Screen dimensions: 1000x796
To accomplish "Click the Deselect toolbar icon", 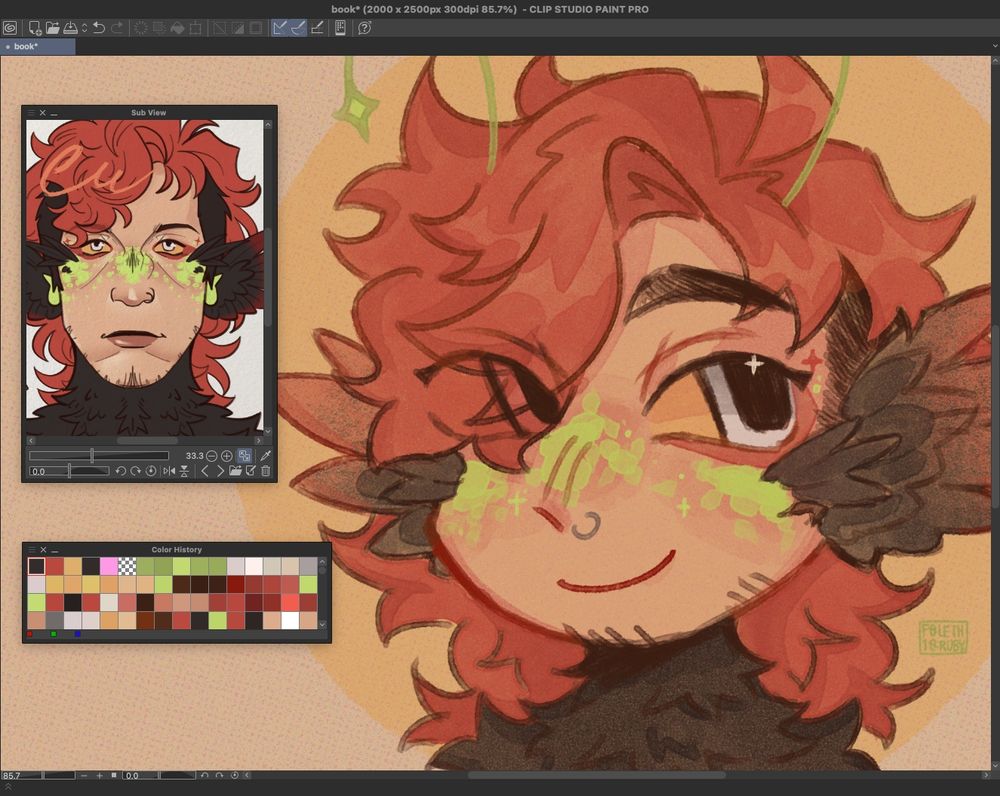I will click(219, 28).
